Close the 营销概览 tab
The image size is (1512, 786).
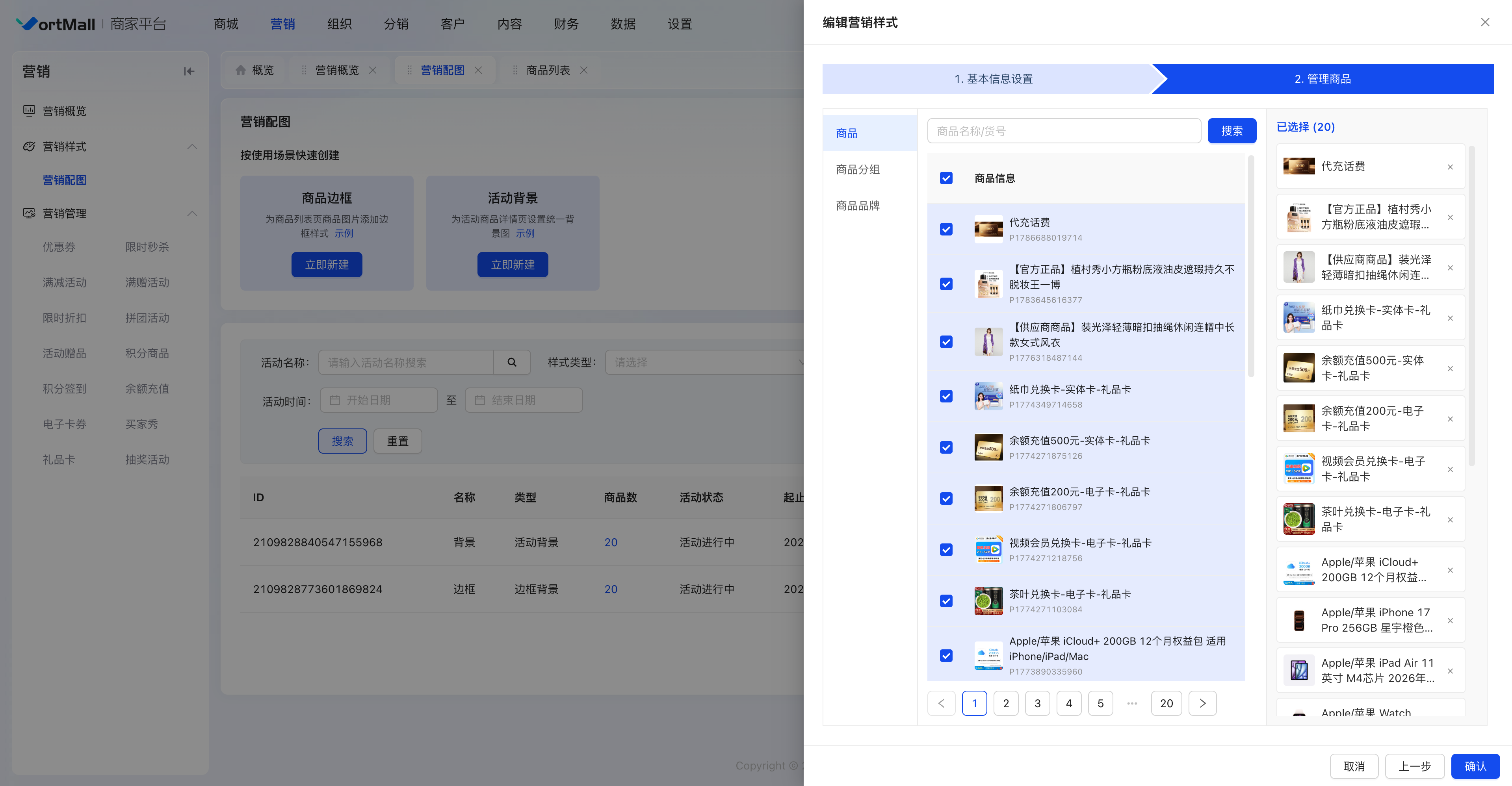tap(373, 70)
